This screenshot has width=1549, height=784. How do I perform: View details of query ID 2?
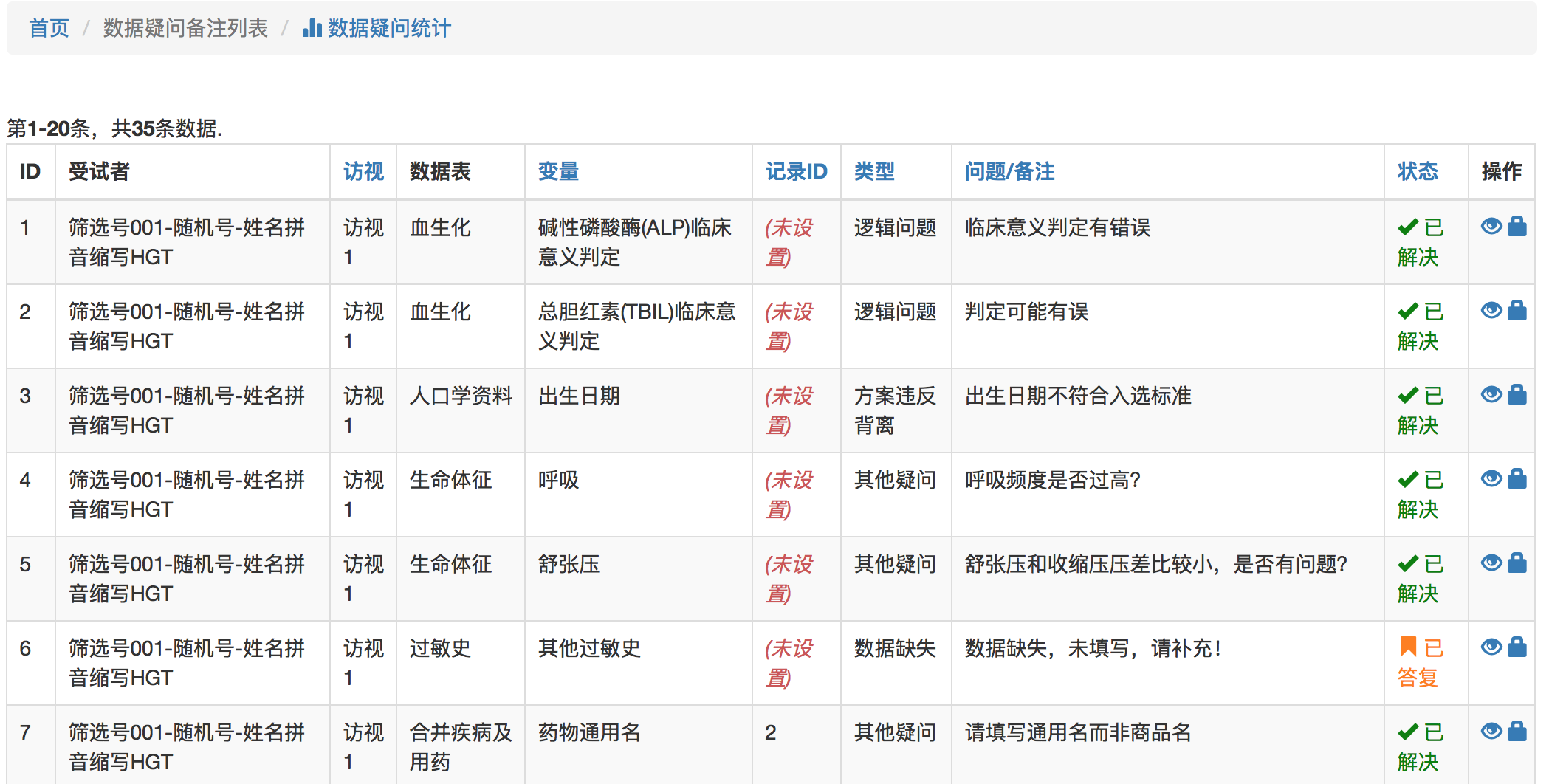[1491, 311]
